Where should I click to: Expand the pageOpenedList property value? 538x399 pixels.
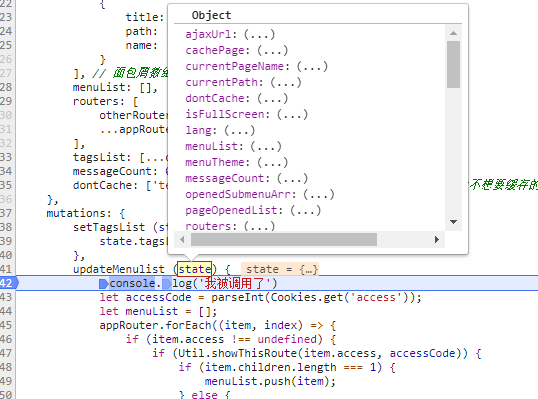[305, 210]
